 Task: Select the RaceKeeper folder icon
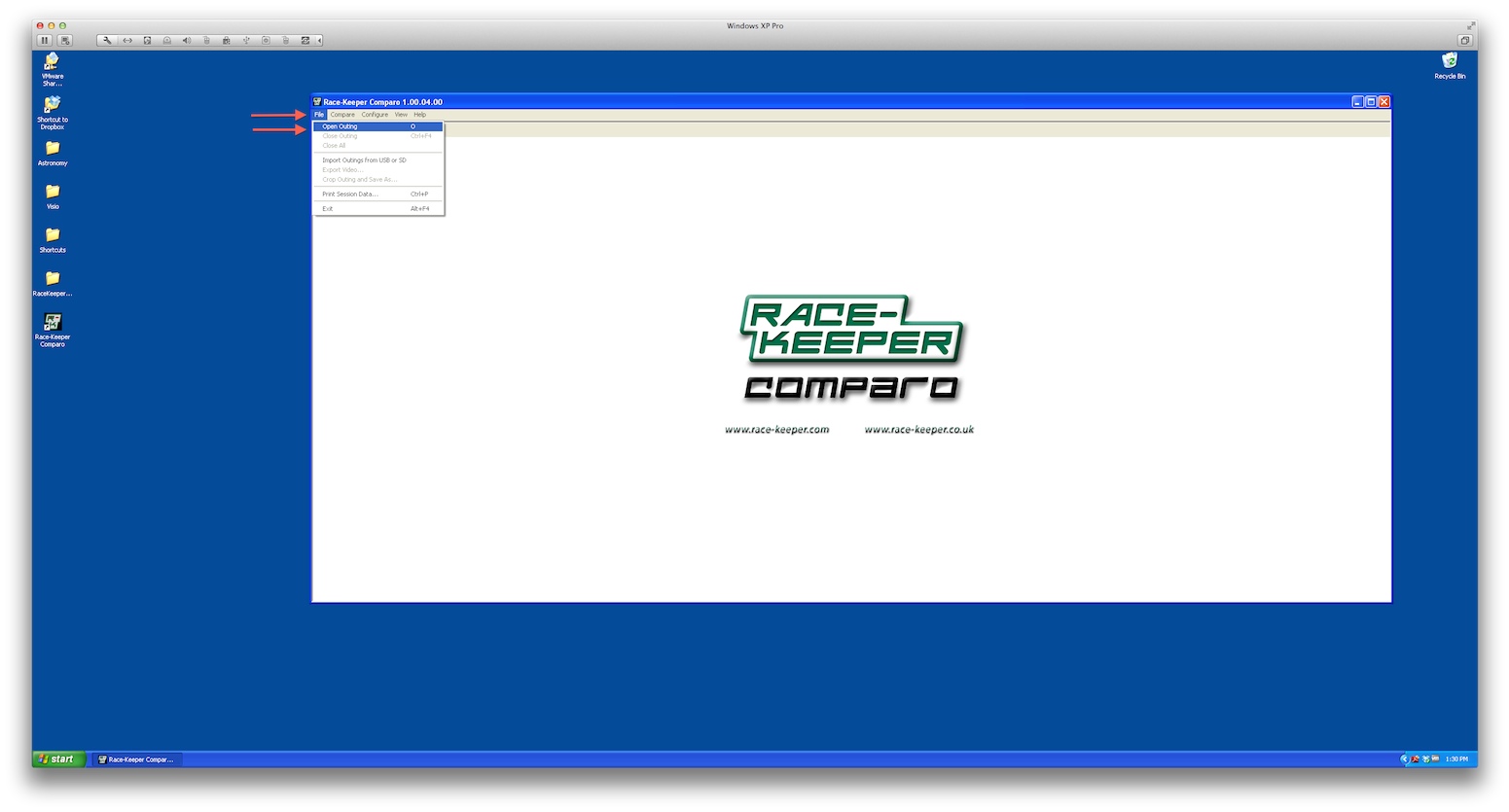pos(53,283)
